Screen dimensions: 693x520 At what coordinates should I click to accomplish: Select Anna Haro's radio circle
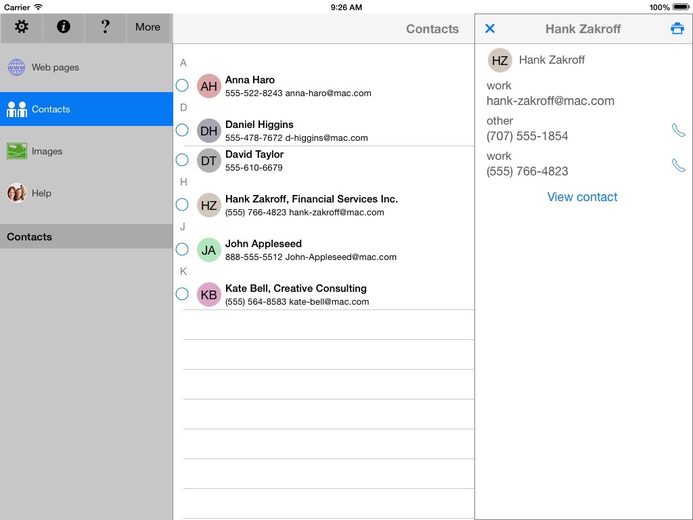pyautogui.click(x=182, y=85)
